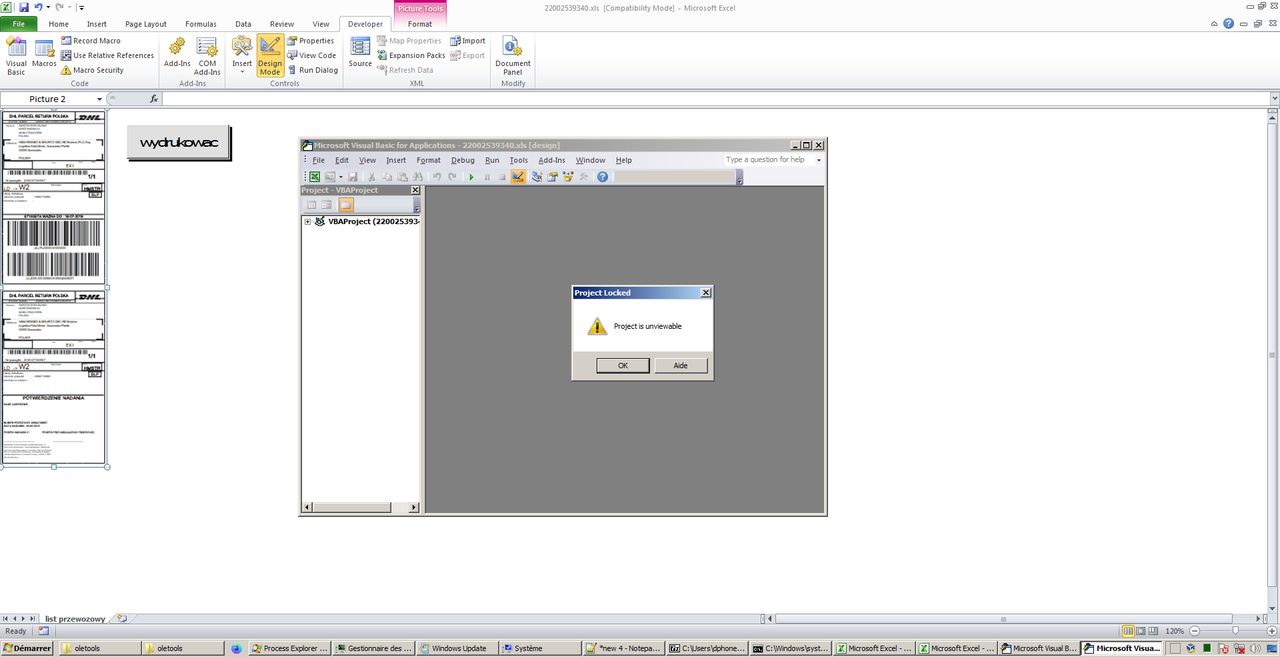Screen dimensions: 1280x657
Task: Undo from Excel Quick Access toolbar
Action: coord(38,7)
